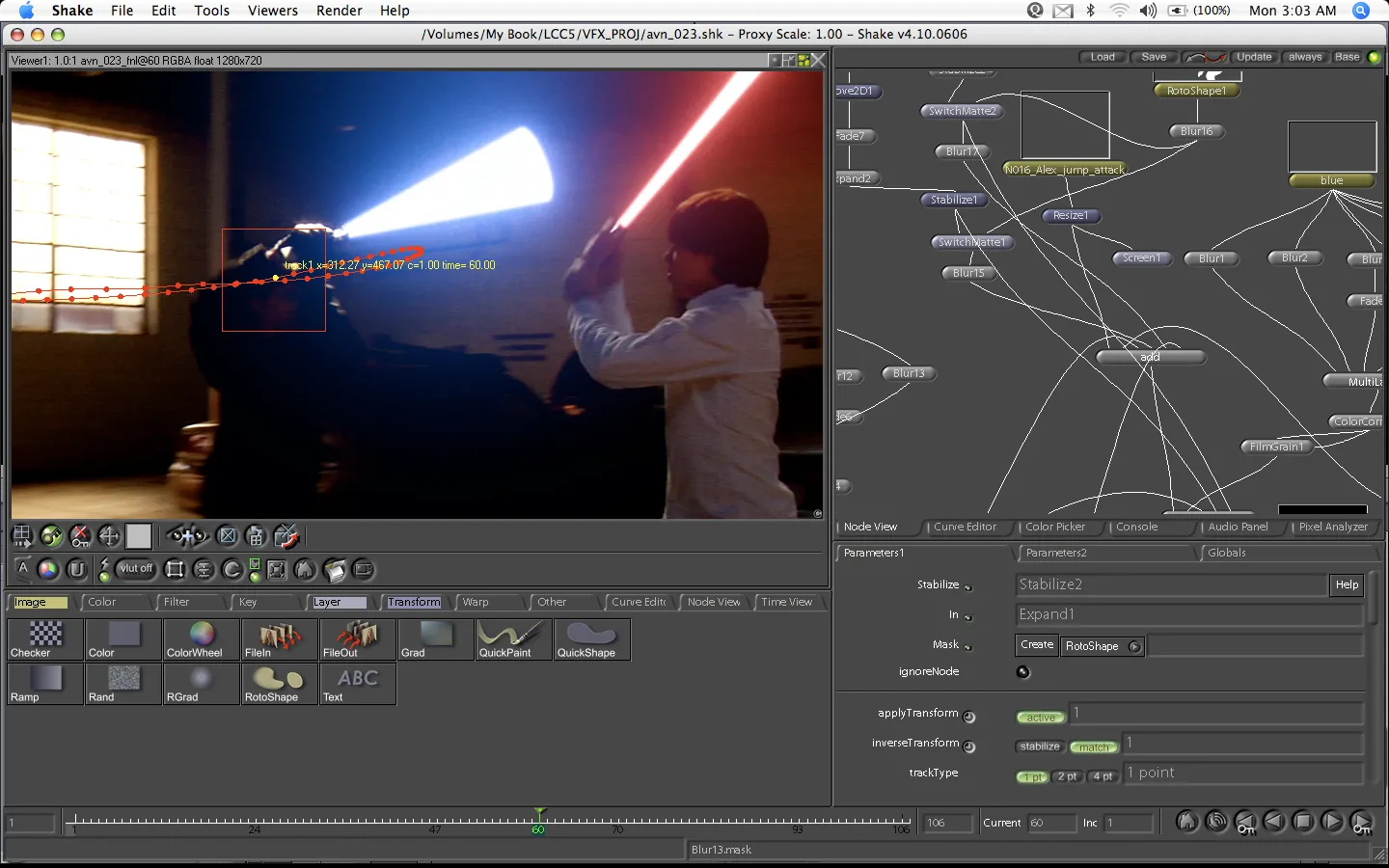
Task: Click the home reset view icon in viewer
Action: tap(305, 569)
